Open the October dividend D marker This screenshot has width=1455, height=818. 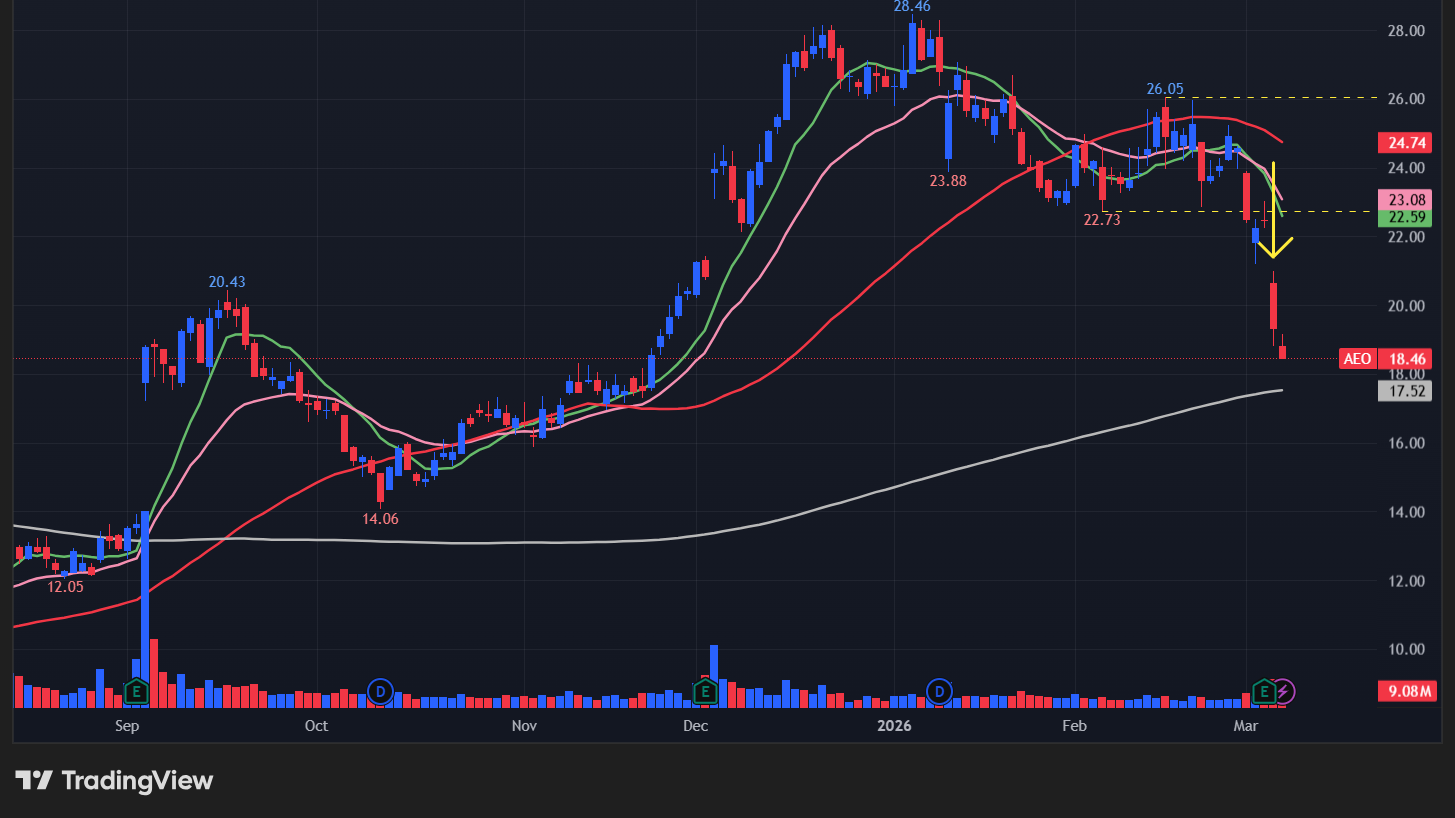click(379, 691)
